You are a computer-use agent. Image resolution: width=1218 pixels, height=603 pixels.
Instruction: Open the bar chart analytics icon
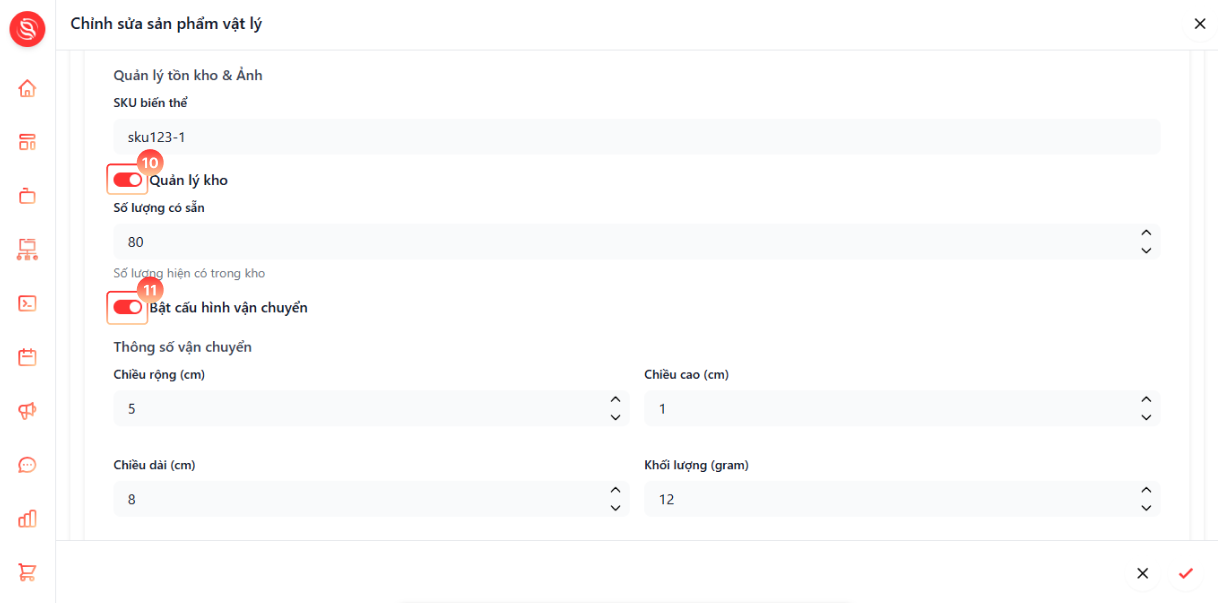click(x=27, y=518)
